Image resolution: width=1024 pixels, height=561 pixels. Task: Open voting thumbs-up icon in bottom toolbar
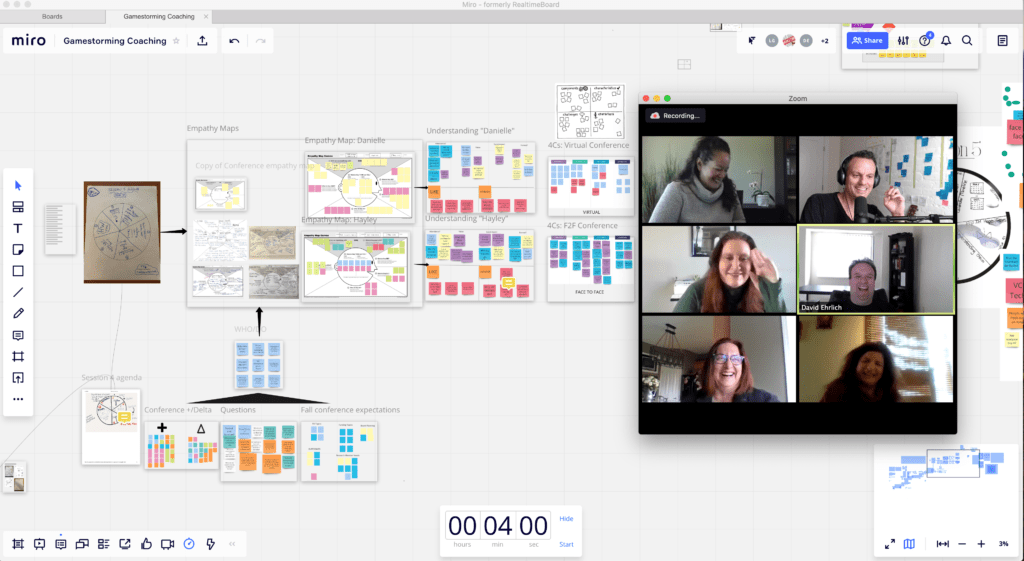(x=146, y=544)
